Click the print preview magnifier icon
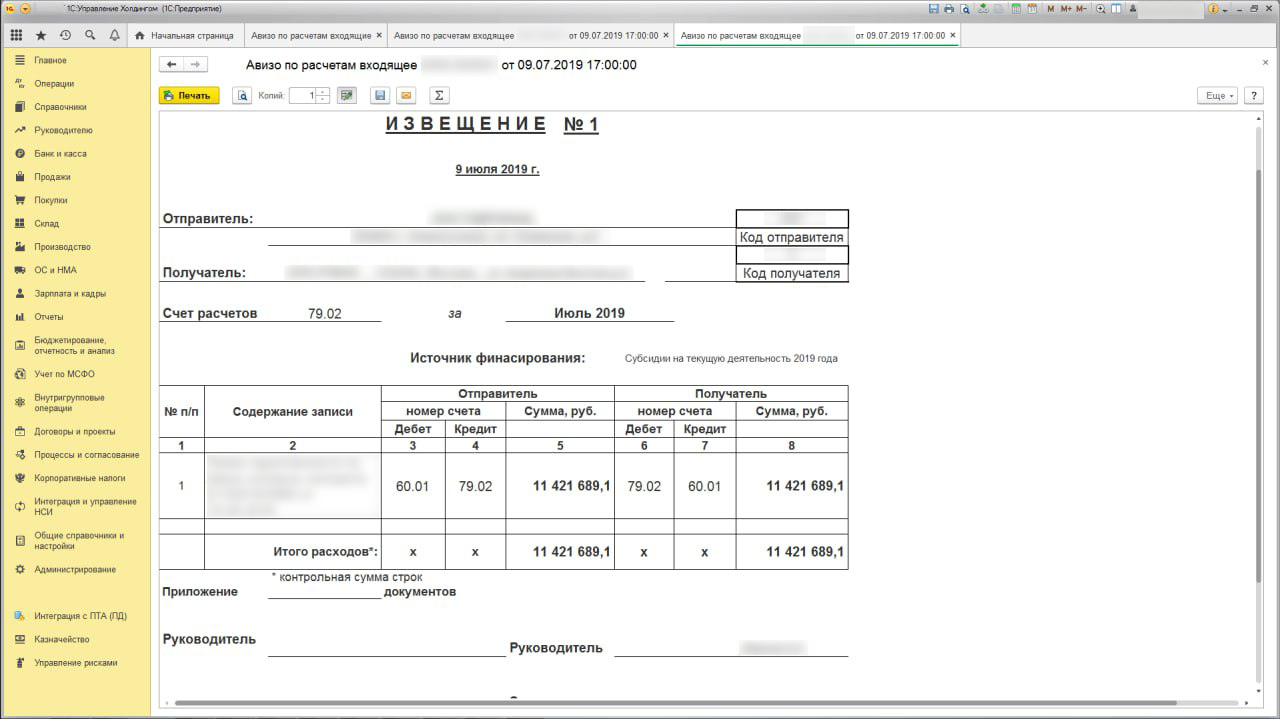 pyautogui.click(x=242, y=96)
